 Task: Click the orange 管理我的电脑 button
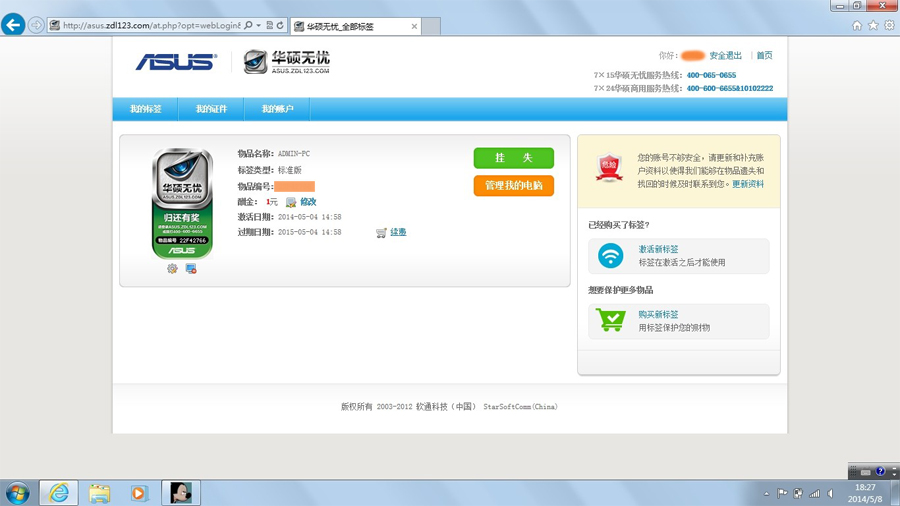point(514,185)
